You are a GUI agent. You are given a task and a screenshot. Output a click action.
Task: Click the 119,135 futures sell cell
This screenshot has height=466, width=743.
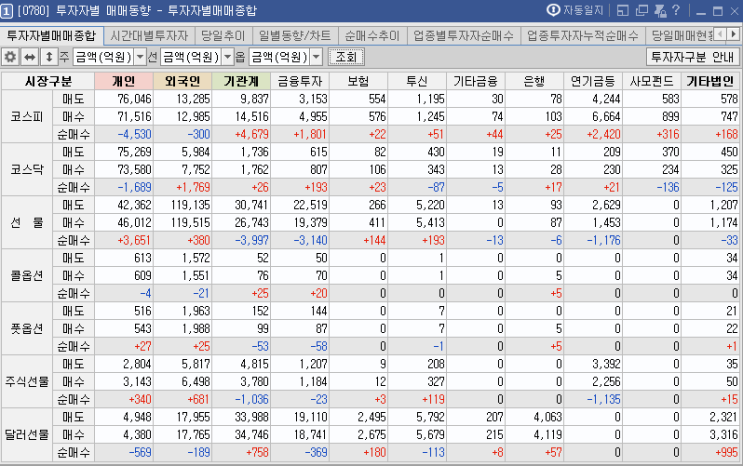pos(182,205)
